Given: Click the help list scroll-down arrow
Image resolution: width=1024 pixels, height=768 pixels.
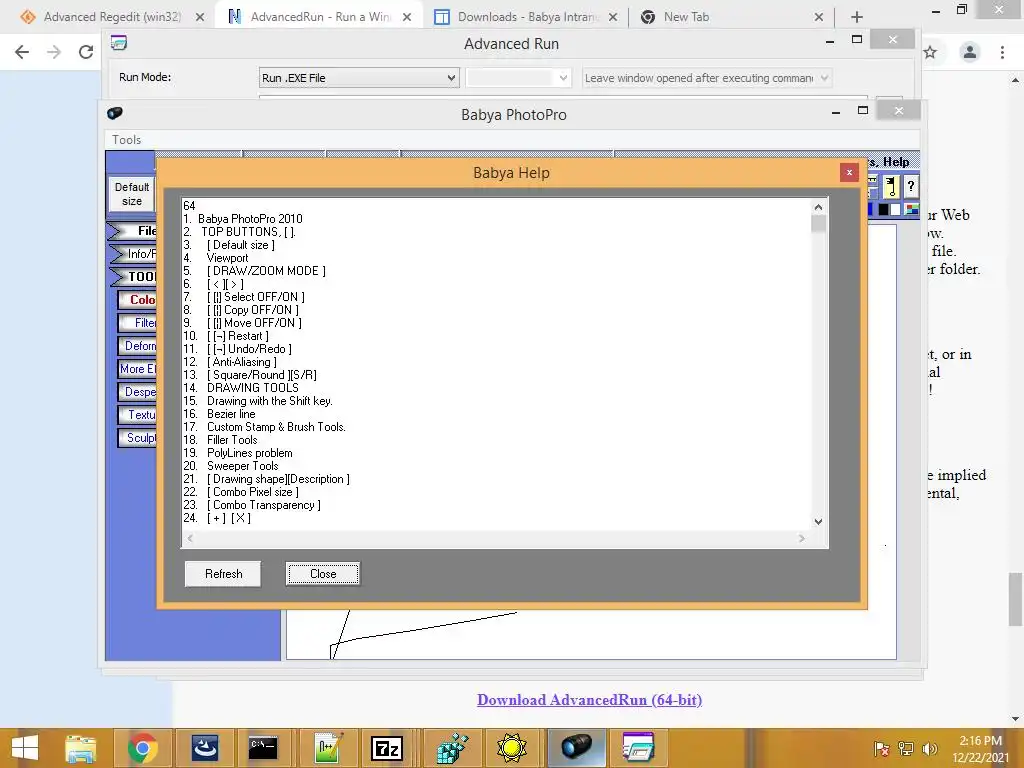Looking at the screenshot, I should pyautogui.click(x=818, y=521).
